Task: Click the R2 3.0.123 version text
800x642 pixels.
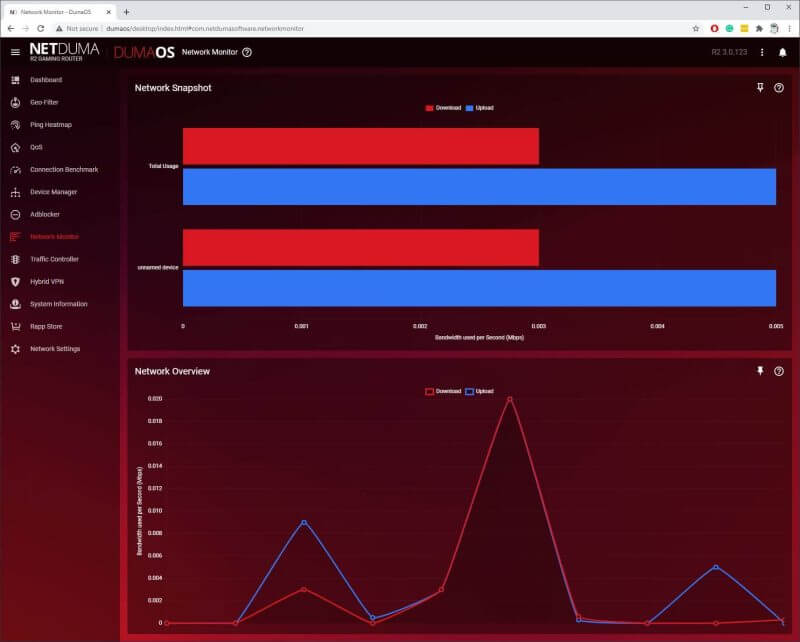Action: click(729, 52)
